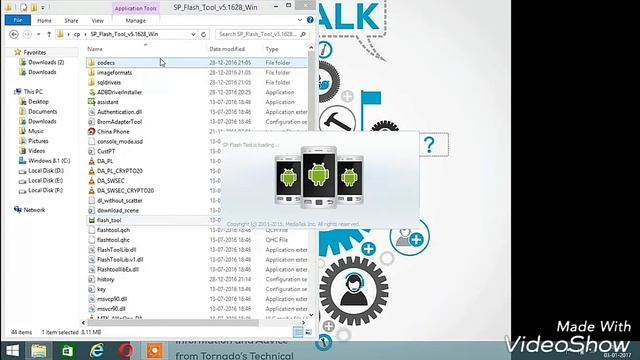
Task: Select the DA_SWSEC_CRYPTO20 file
Action: [125, 191]
